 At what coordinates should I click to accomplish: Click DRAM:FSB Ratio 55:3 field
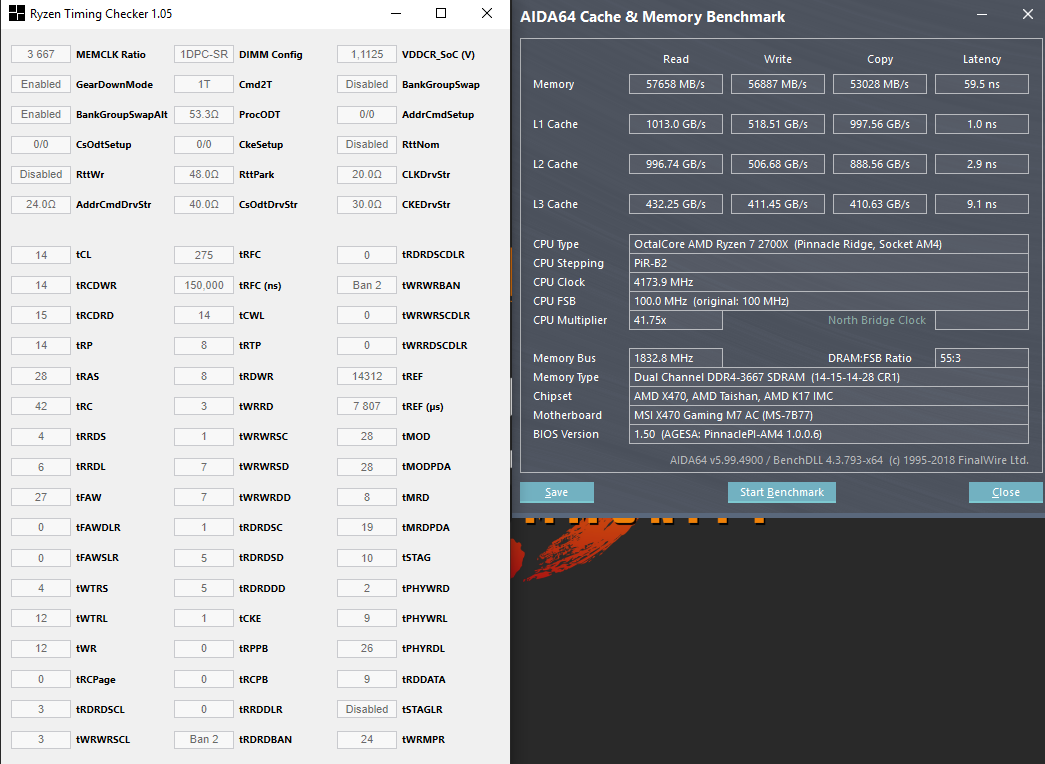982,358
